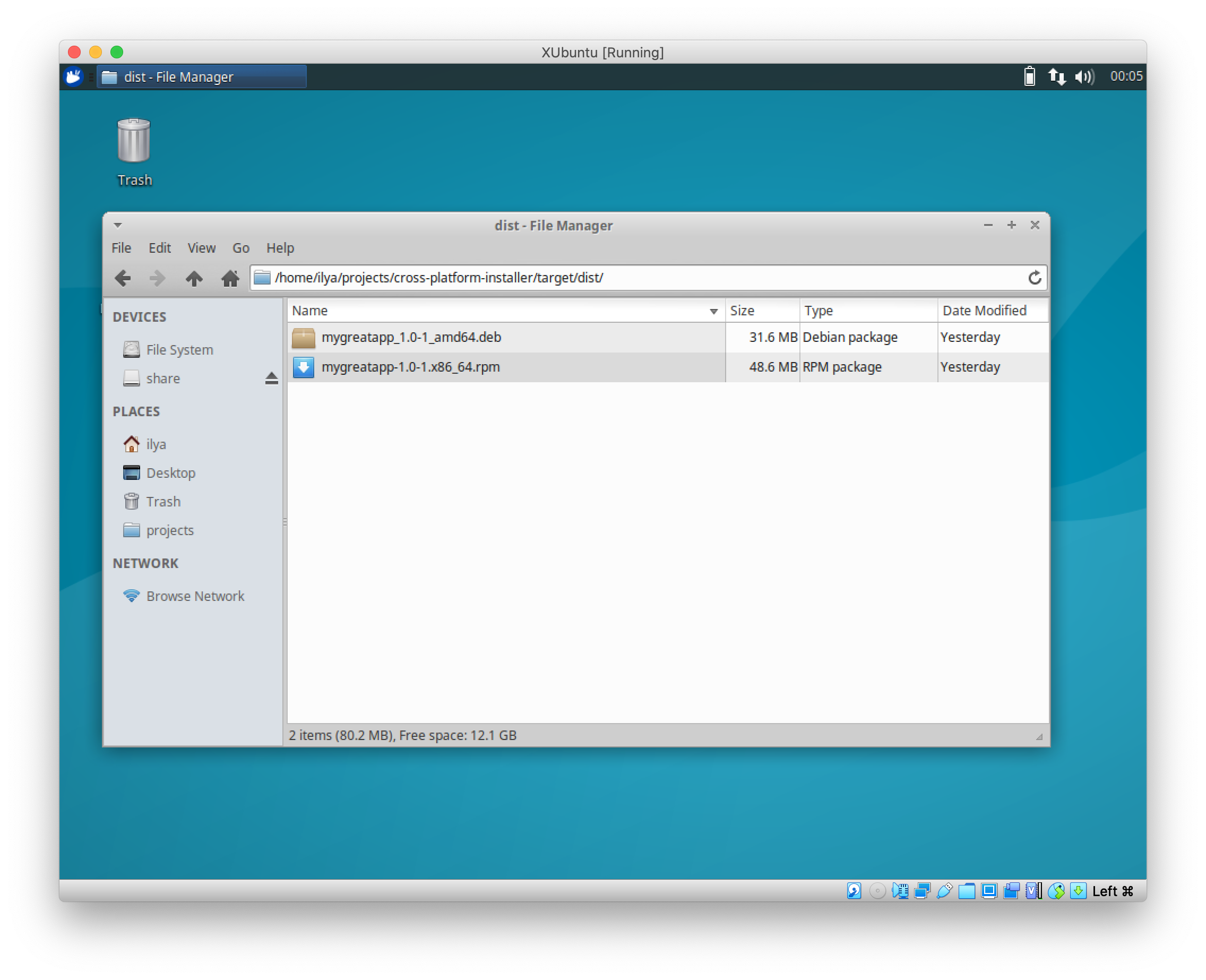Click the Home folder toolbar icon
1206x980 pixels.
[x=230, y=278]
